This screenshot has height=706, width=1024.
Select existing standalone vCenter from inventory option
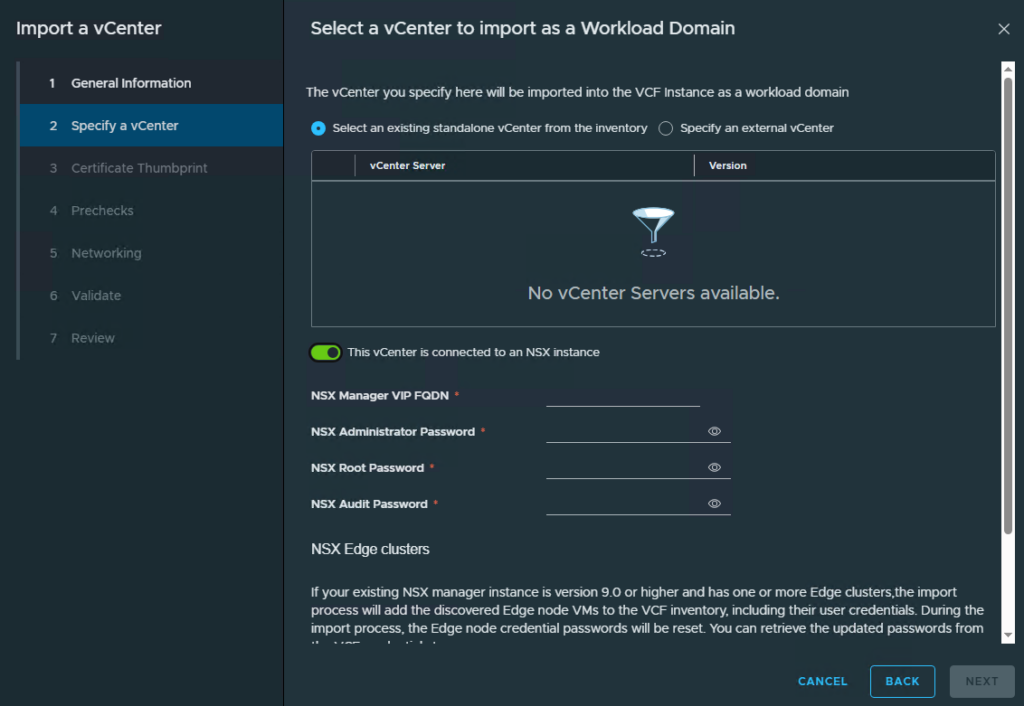point(319,128)
